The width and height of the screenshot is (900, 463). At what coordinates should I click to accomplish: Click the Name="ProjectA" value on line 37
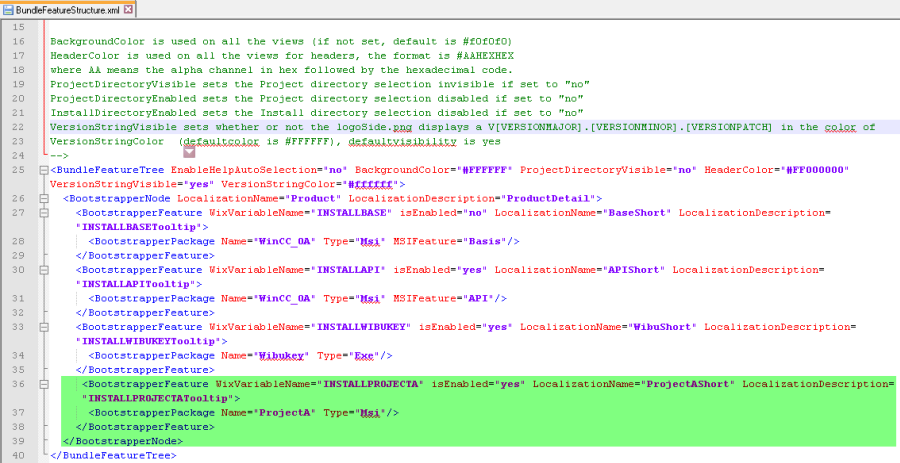[285, 413]
